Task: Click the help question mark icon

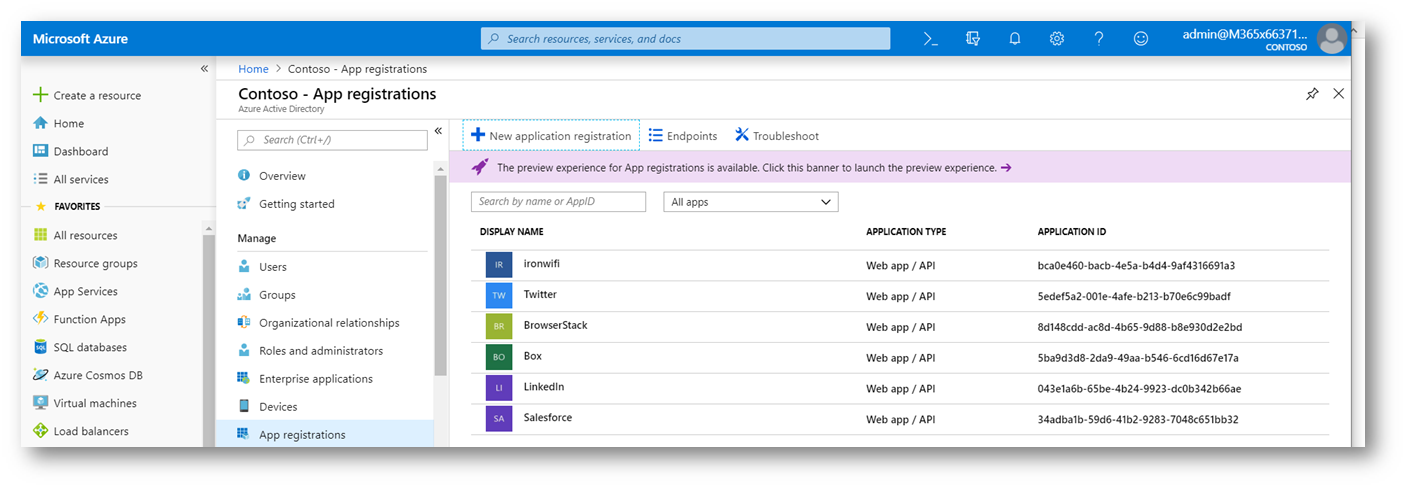Action: click(x=1099, y=39)
